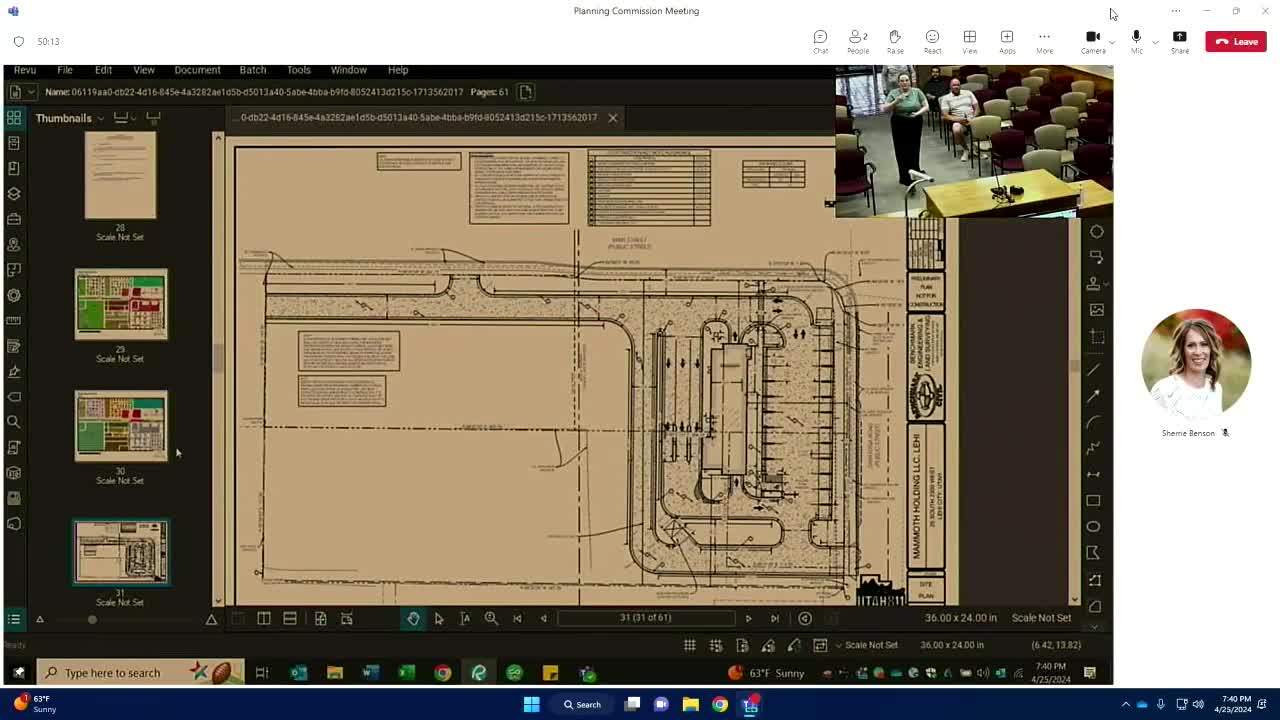
Task: Mute or unmute the Mic
Action: click(x=1136, y=41)
